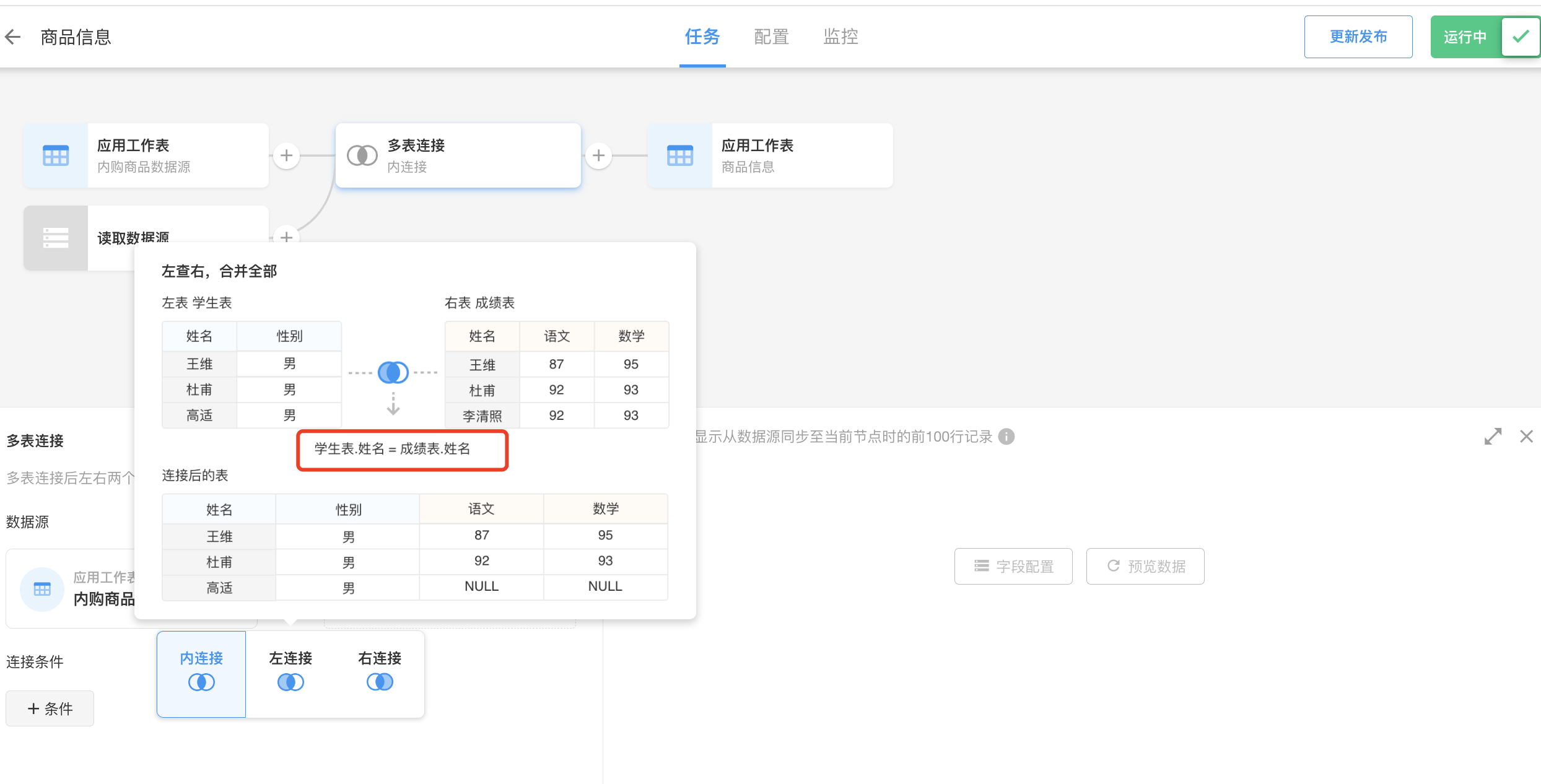Add a join condition with 条件 button
The width and height of the screenshot is (1541, 784).
[50, 708]
